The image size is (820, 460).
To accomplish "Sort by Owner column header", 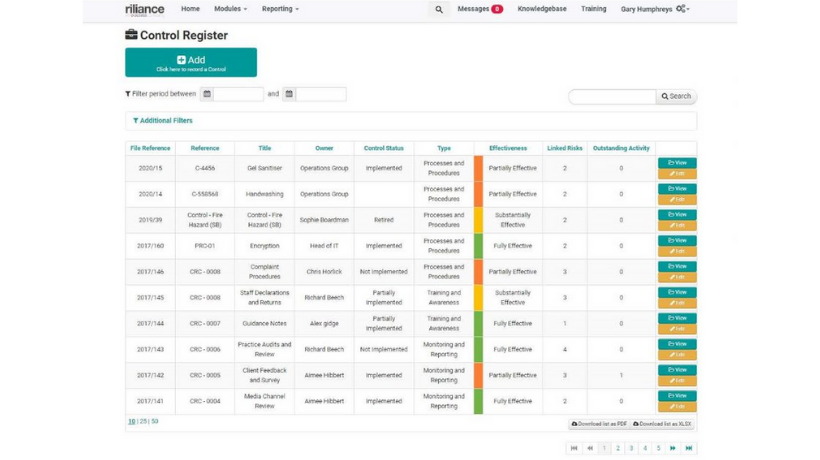I will point(324,148).
